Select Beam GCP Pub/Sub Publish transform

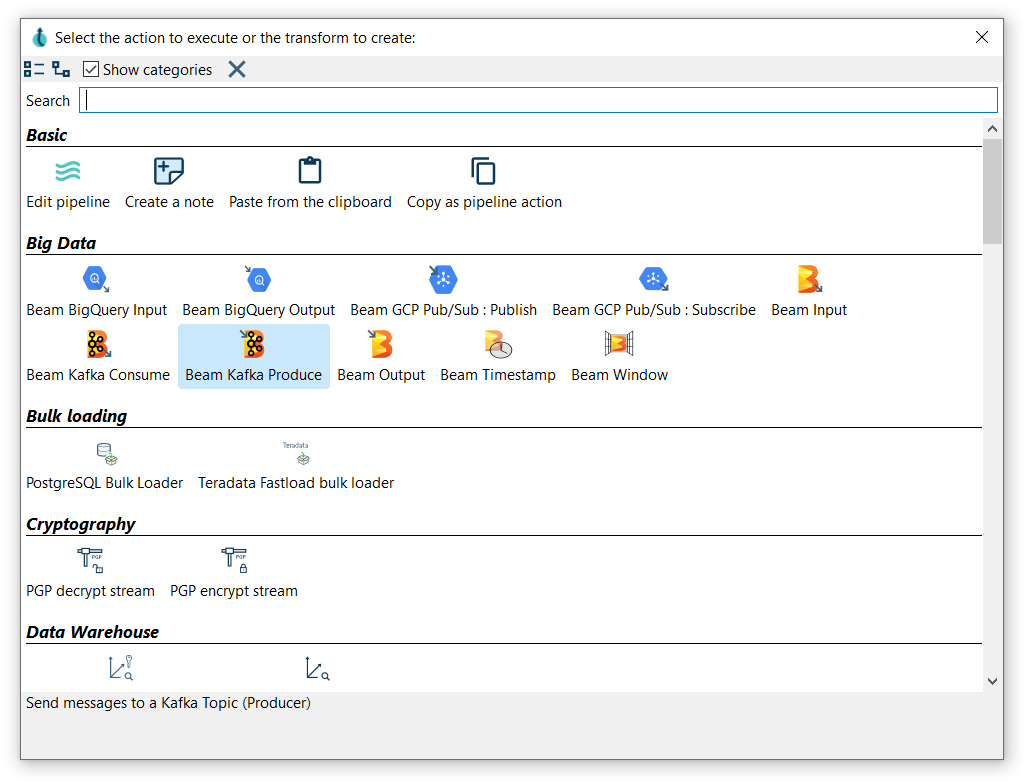[x=443, y=290]
